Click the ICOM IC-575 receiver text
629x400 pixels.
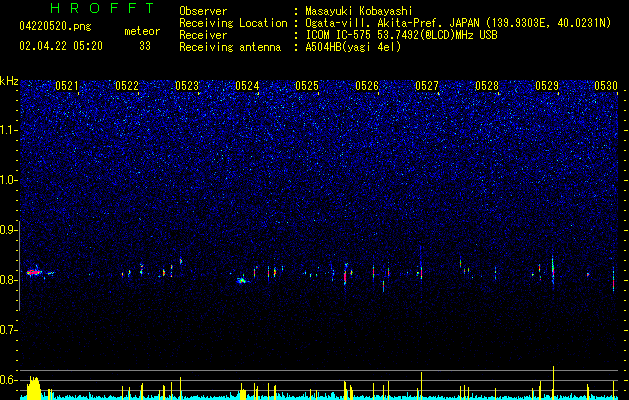pyautogui.click(x=402, y=35)
